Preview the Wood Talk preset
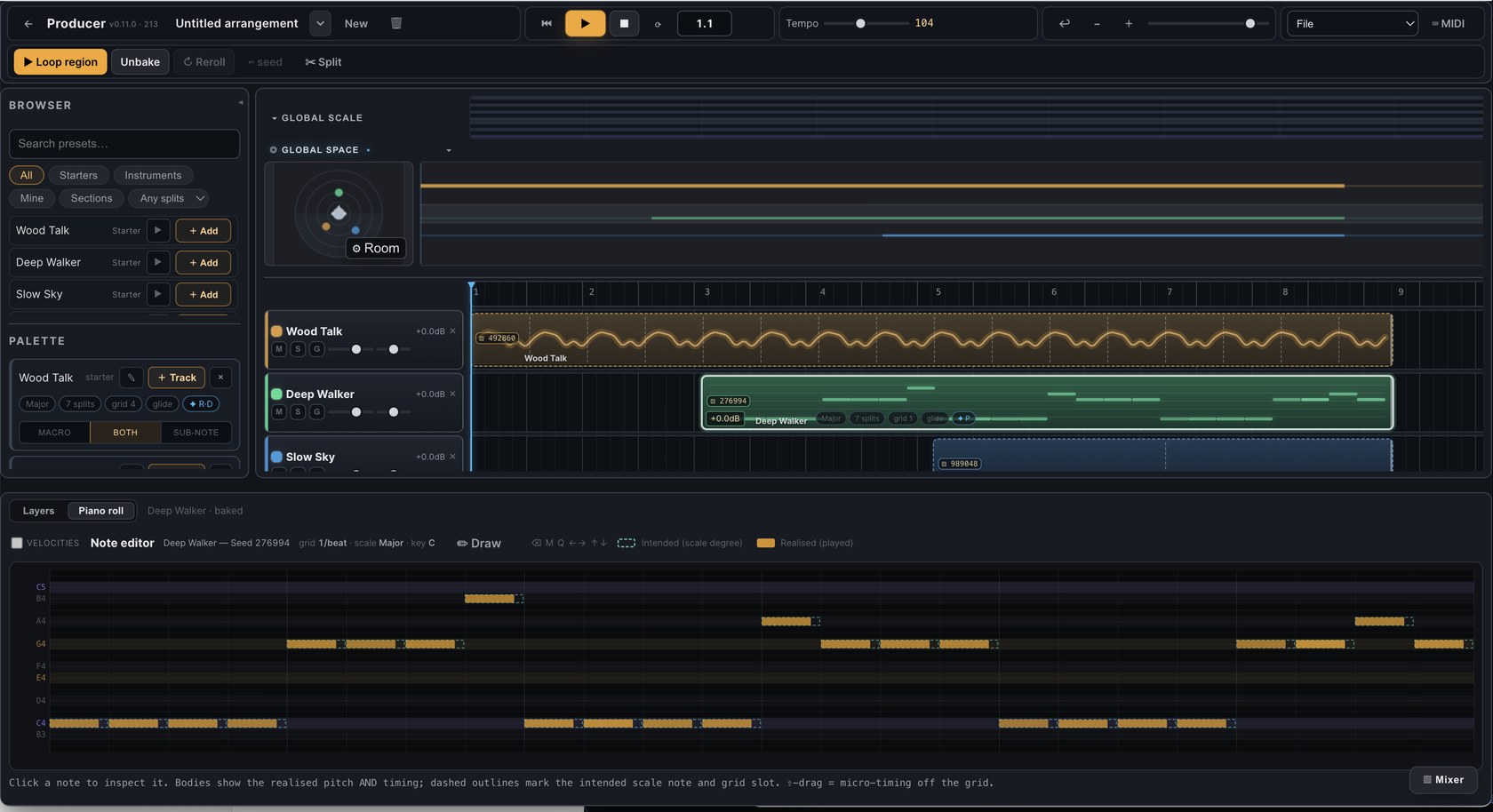Viewport: 1493px width, 812px height. (x=157, y=231)
